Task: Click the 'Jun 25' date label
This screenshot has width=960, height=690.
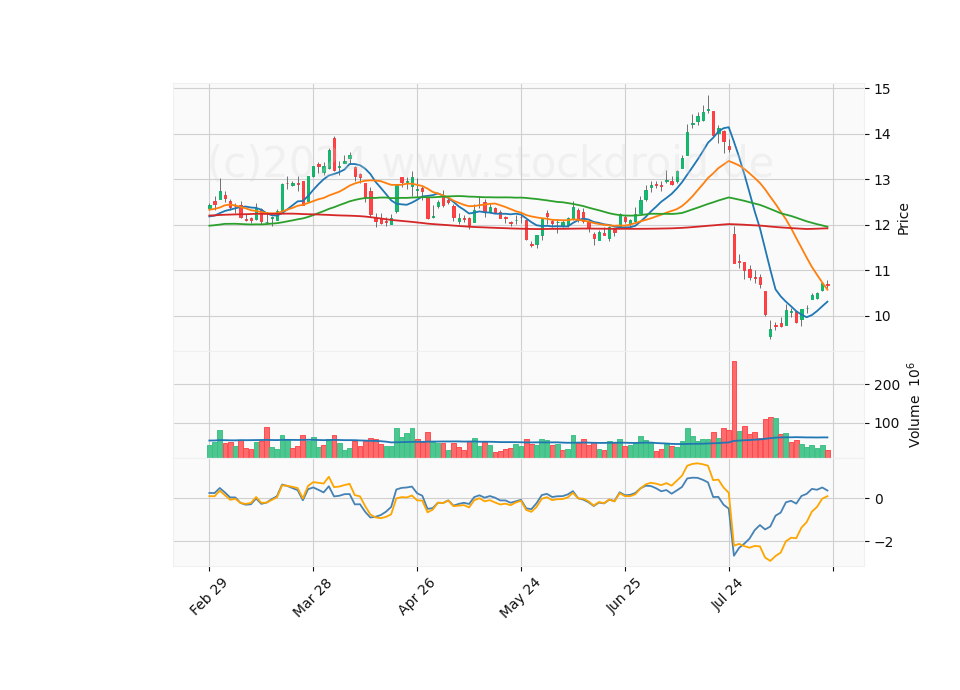Action: (624, 596)
